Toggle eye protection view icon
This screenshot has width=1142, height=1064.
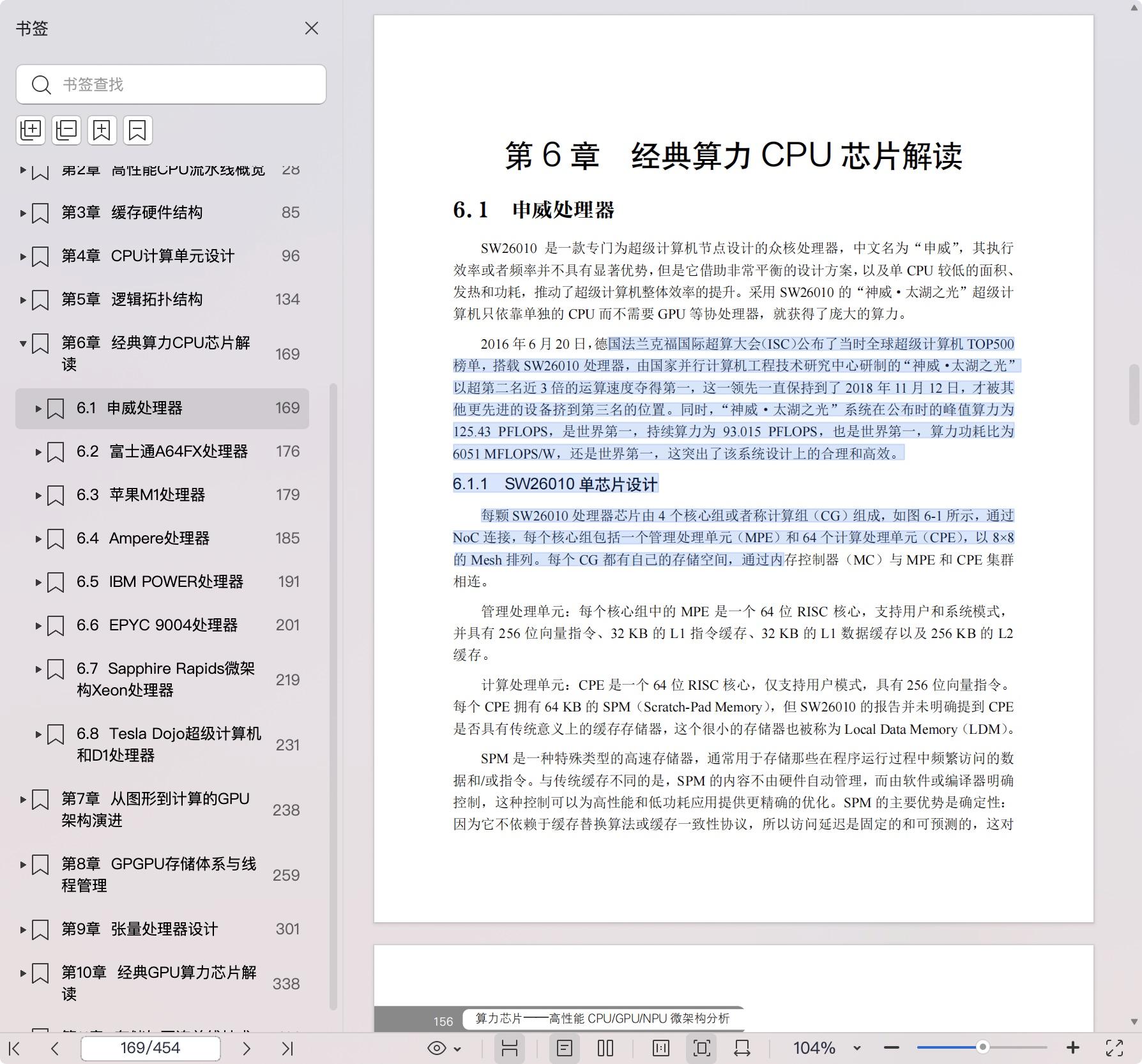coord(437,1048)
